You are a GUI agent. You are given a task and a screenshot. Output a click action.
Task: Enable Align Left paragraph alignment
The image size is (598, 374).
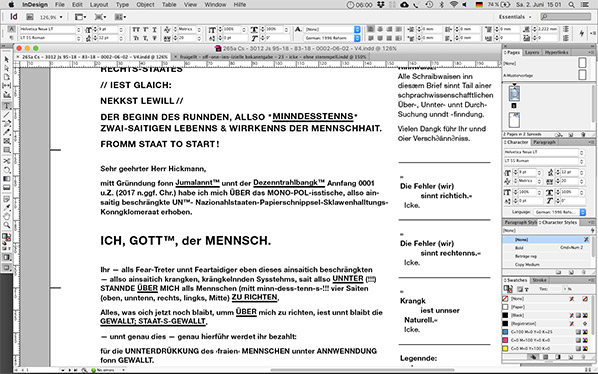coord(371,29)
